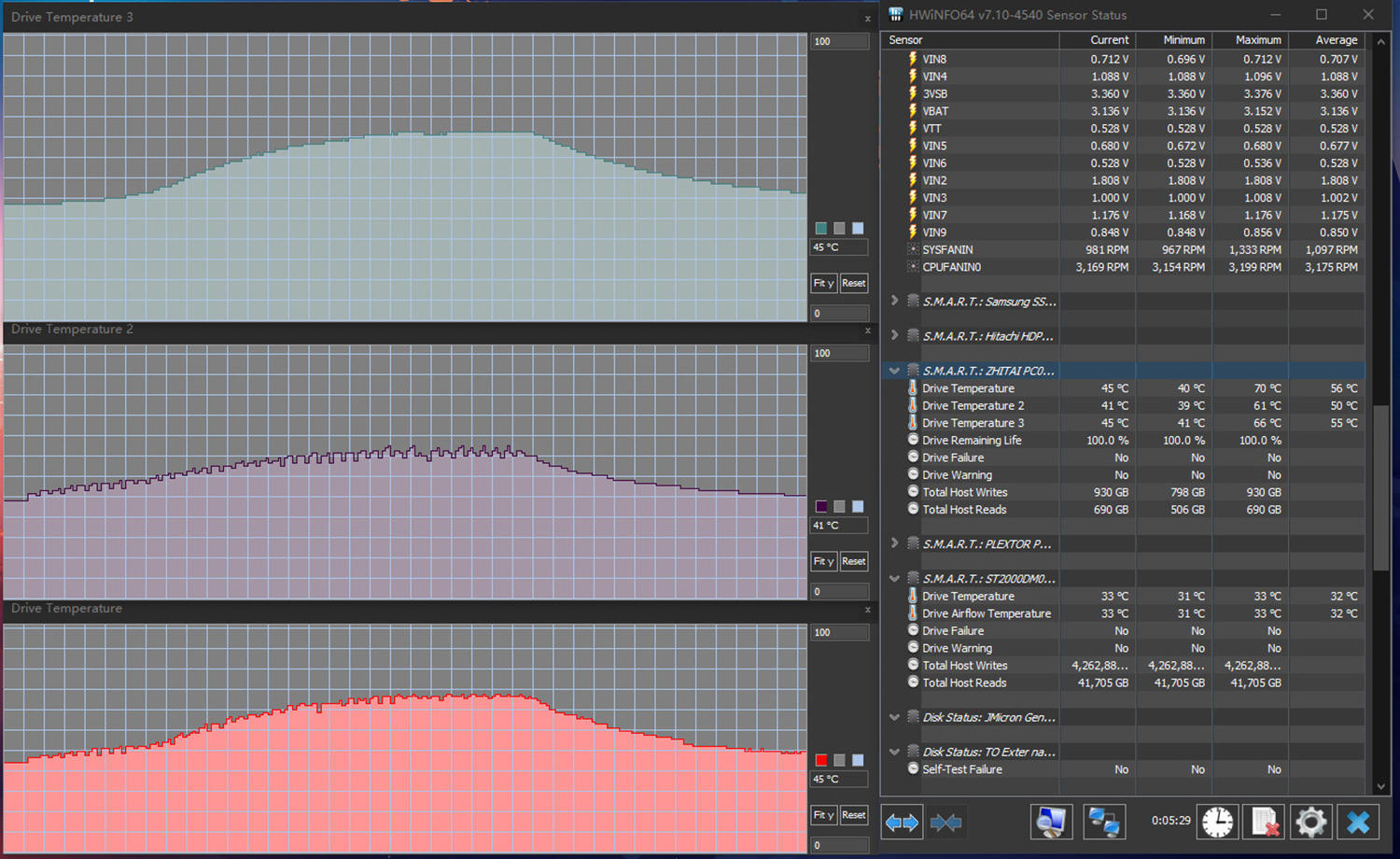Click the gray collapse-columns arrows icon
Image resolution: width=1400 pixels, height=859 pixels.
point(946,823)
